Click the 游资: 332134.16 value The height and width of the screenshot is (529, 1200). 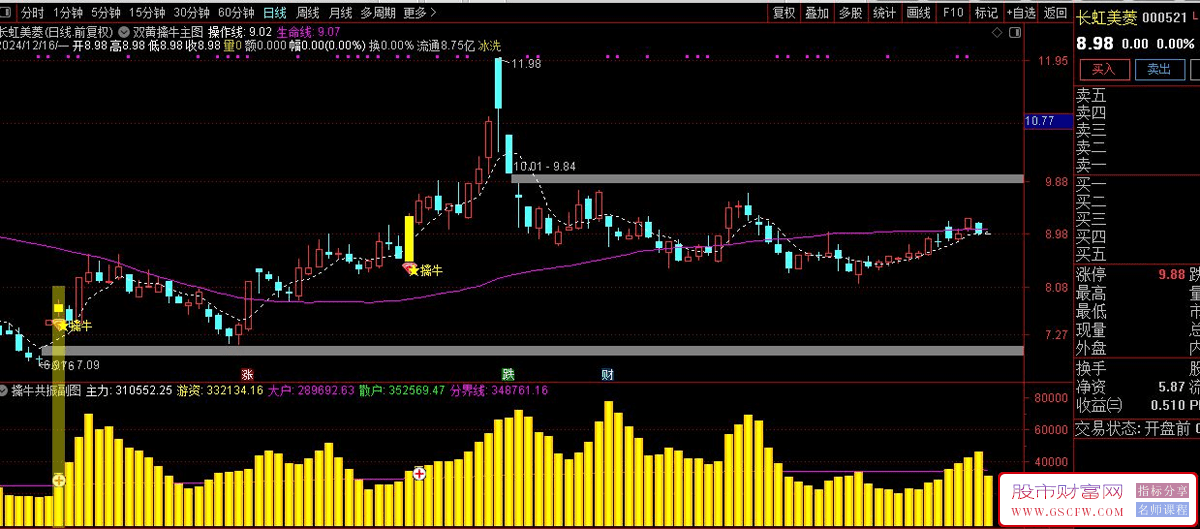220,390
